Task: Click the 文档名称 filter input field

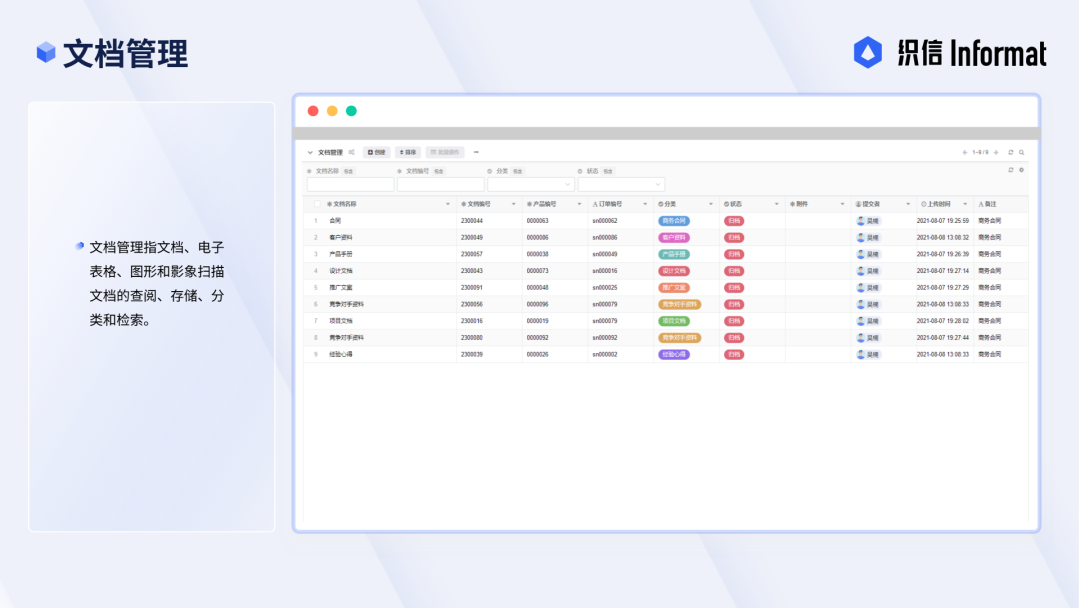Action: point(350,185)
